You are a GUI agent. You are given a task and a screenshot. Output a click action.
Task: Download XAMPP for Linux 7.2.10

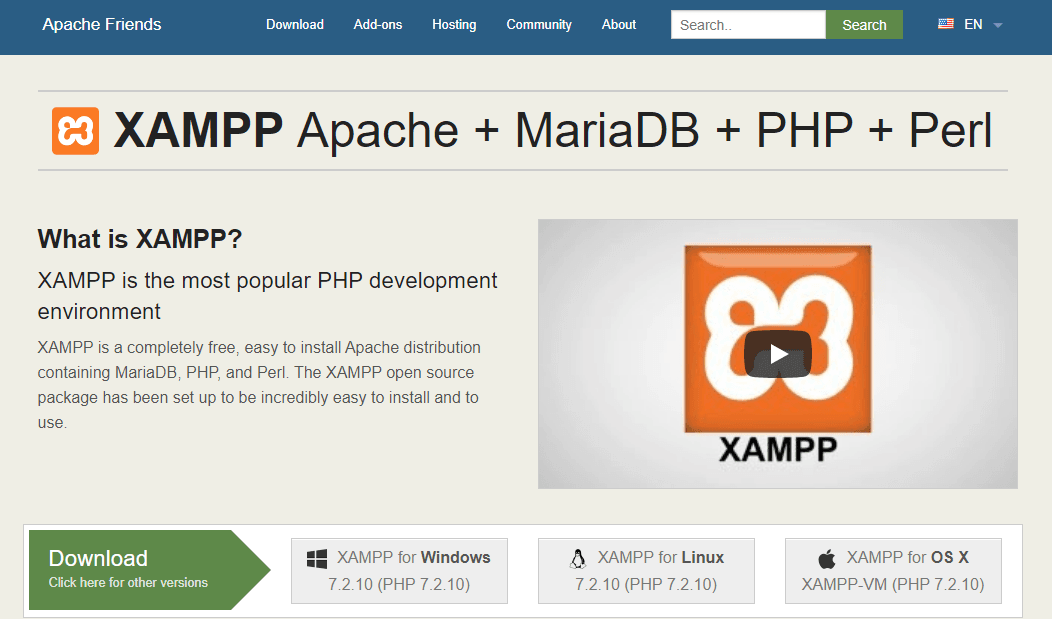coord(646,571)
